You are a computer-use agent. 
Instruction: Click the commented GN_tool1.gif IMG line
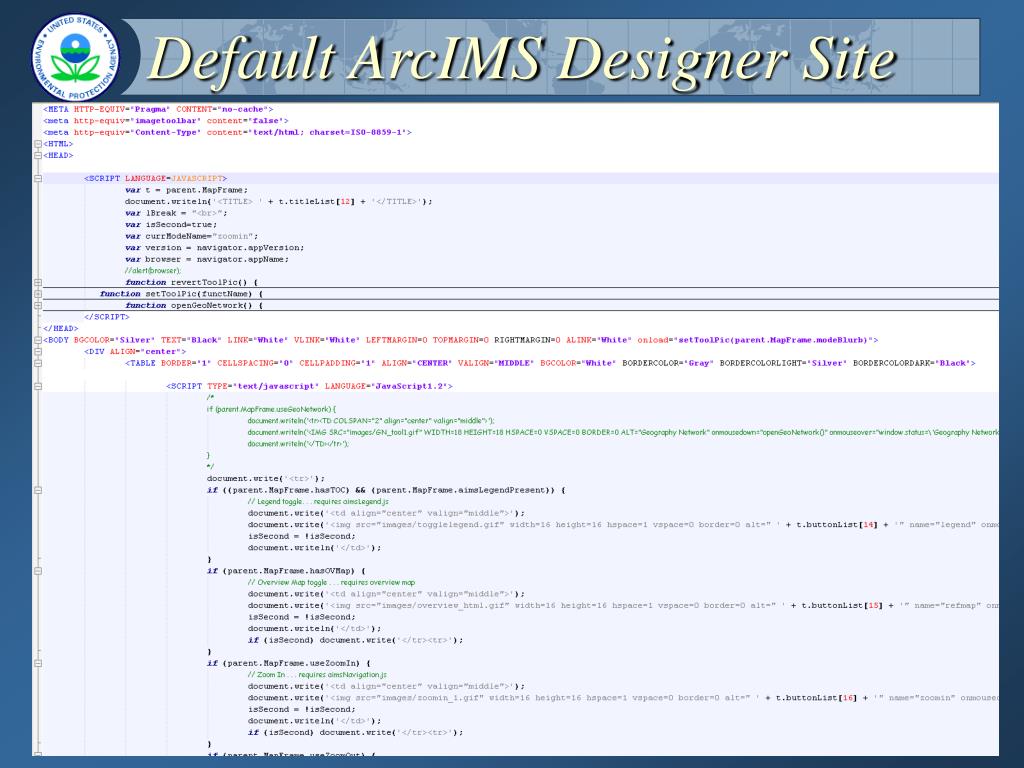623,432
